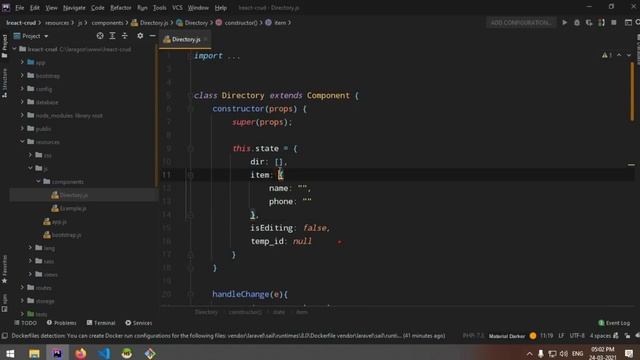640x360 pixels.
Task: Toggle the TODO tool window
Action: [x=25, y=323]
